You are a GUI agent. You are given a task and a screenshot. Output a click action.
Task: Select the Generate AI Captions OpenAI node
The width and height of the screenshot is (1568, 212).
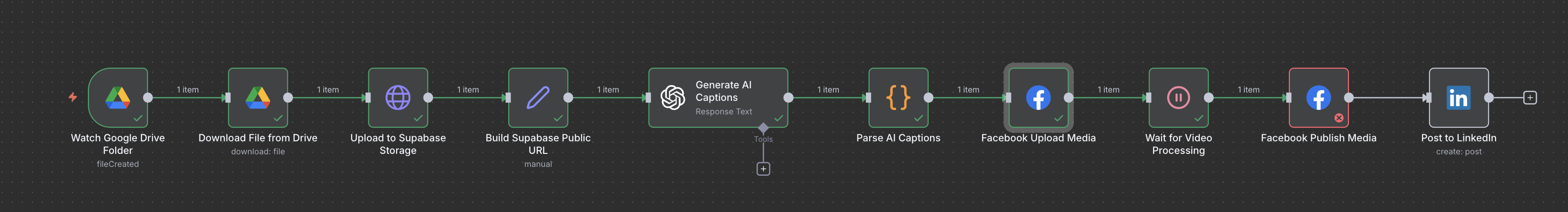coord(718,98)
